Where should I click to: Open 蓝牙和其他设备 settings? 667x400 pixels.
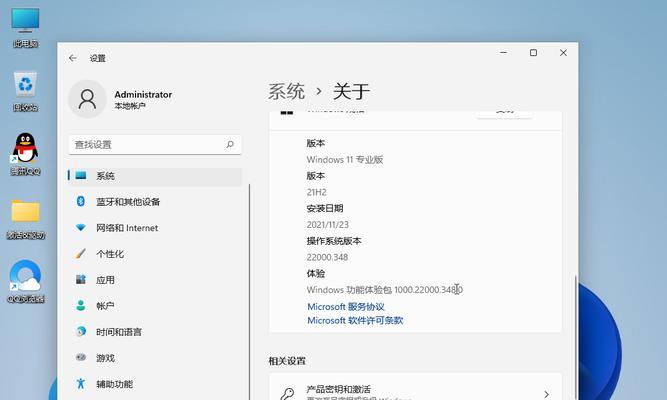(154, 202)
